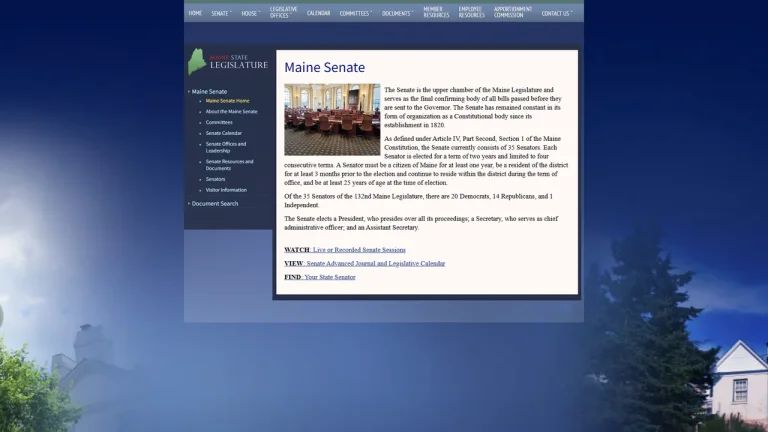Expand the Contact Us menu
768x432 pixels.
556,13
